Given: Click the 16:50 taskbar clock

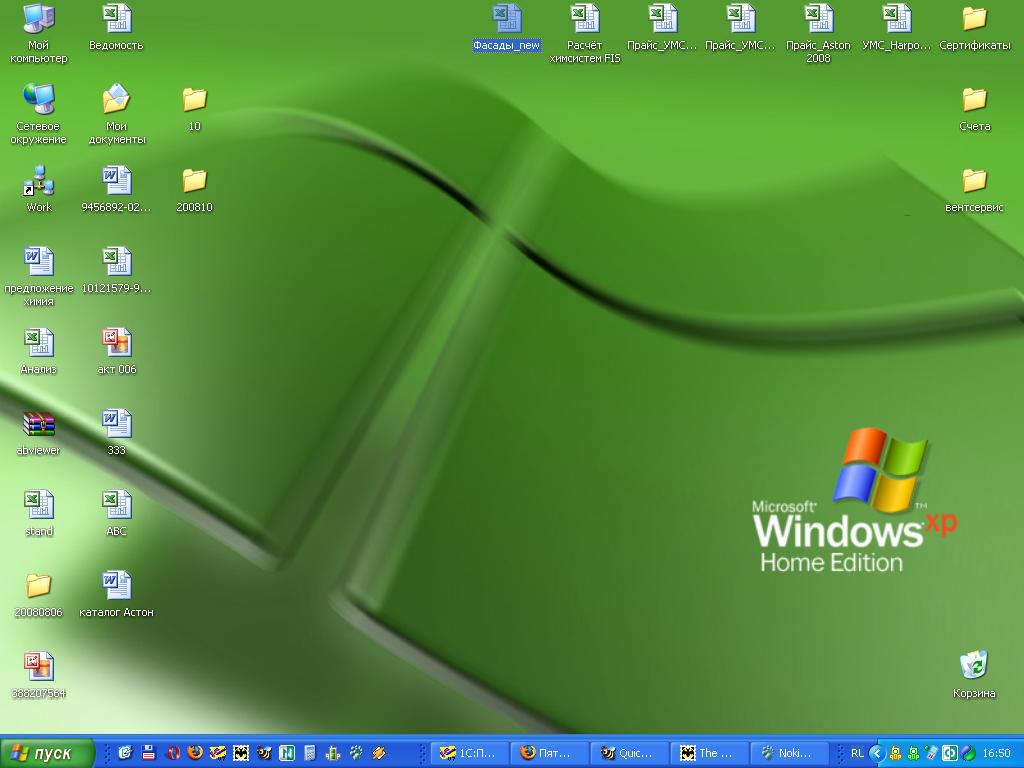Looking at the screenshot, I should 996,753.
